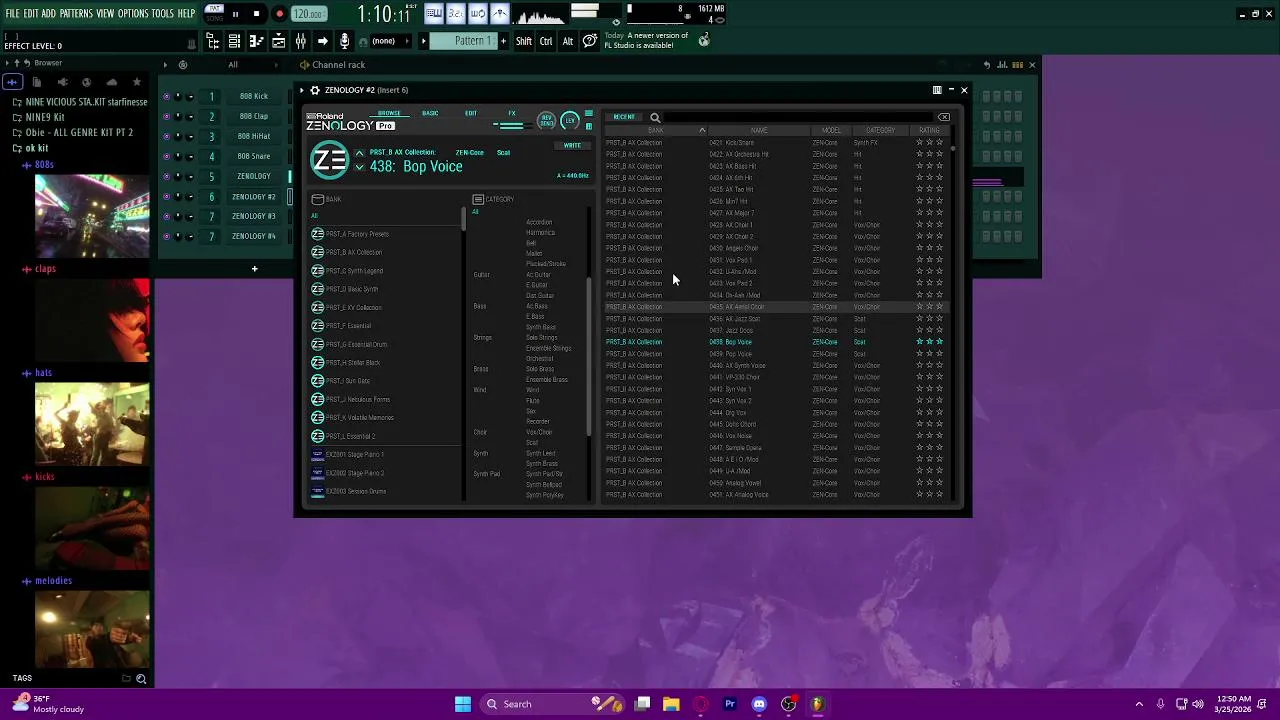
Task: Click the record button
Action: pos(279,14)
